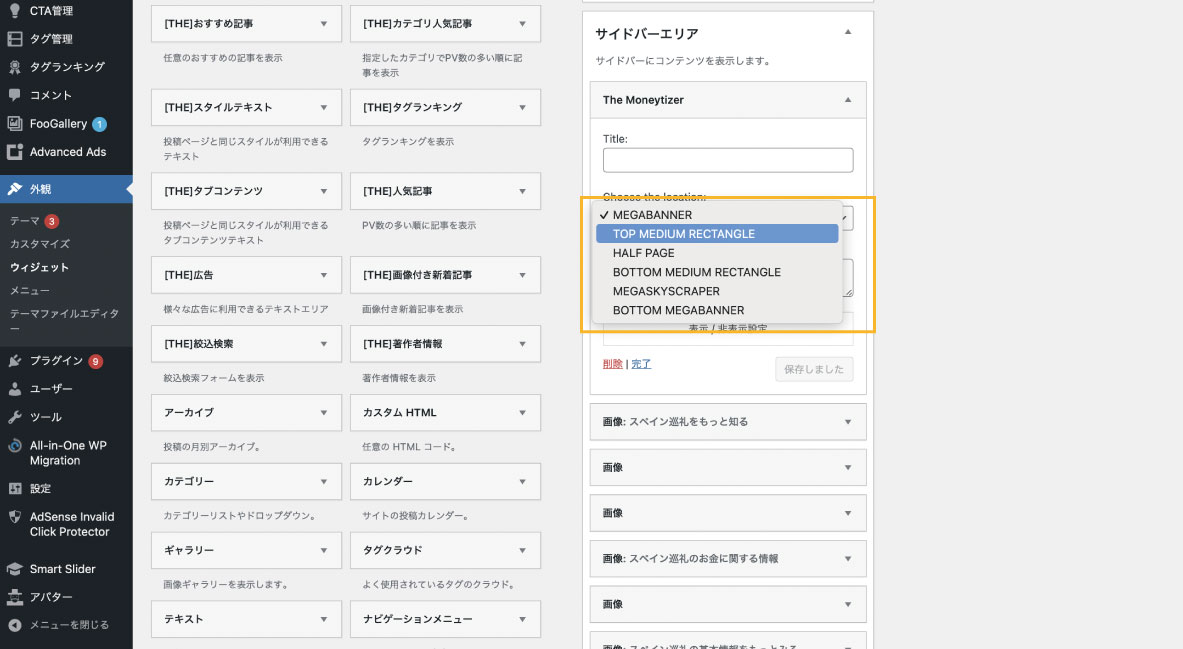The image size is (1183, 649).
Task: Click the ユーザー person icon
Action: coord(14,389)
